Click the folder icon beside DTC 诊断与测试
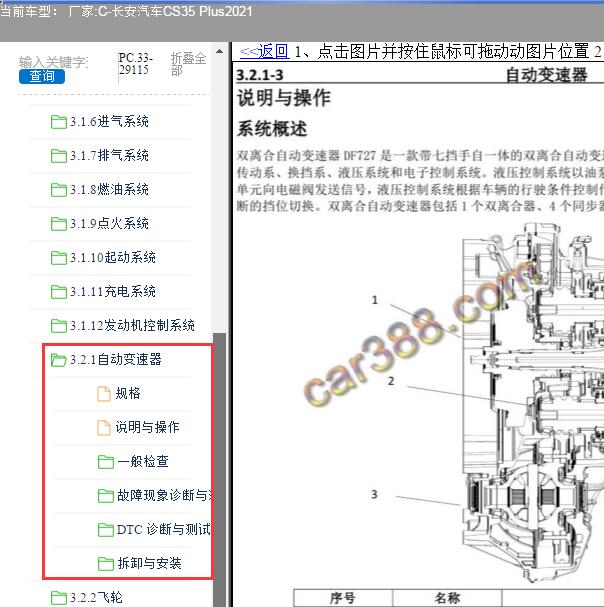 pos(106,530)
